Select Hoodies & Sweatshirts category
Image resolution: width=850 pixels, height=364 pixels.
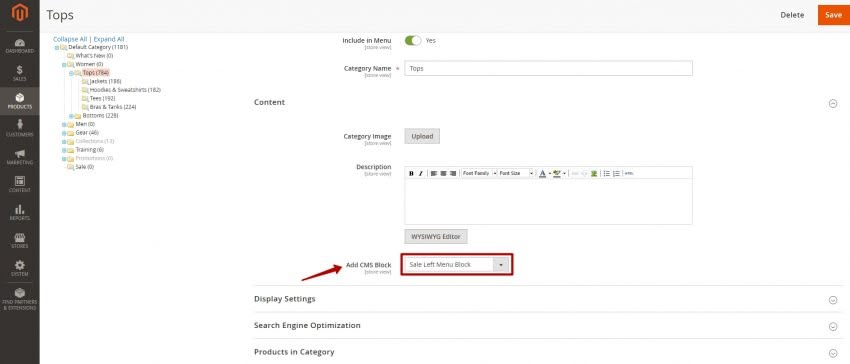tap(125, 90)
